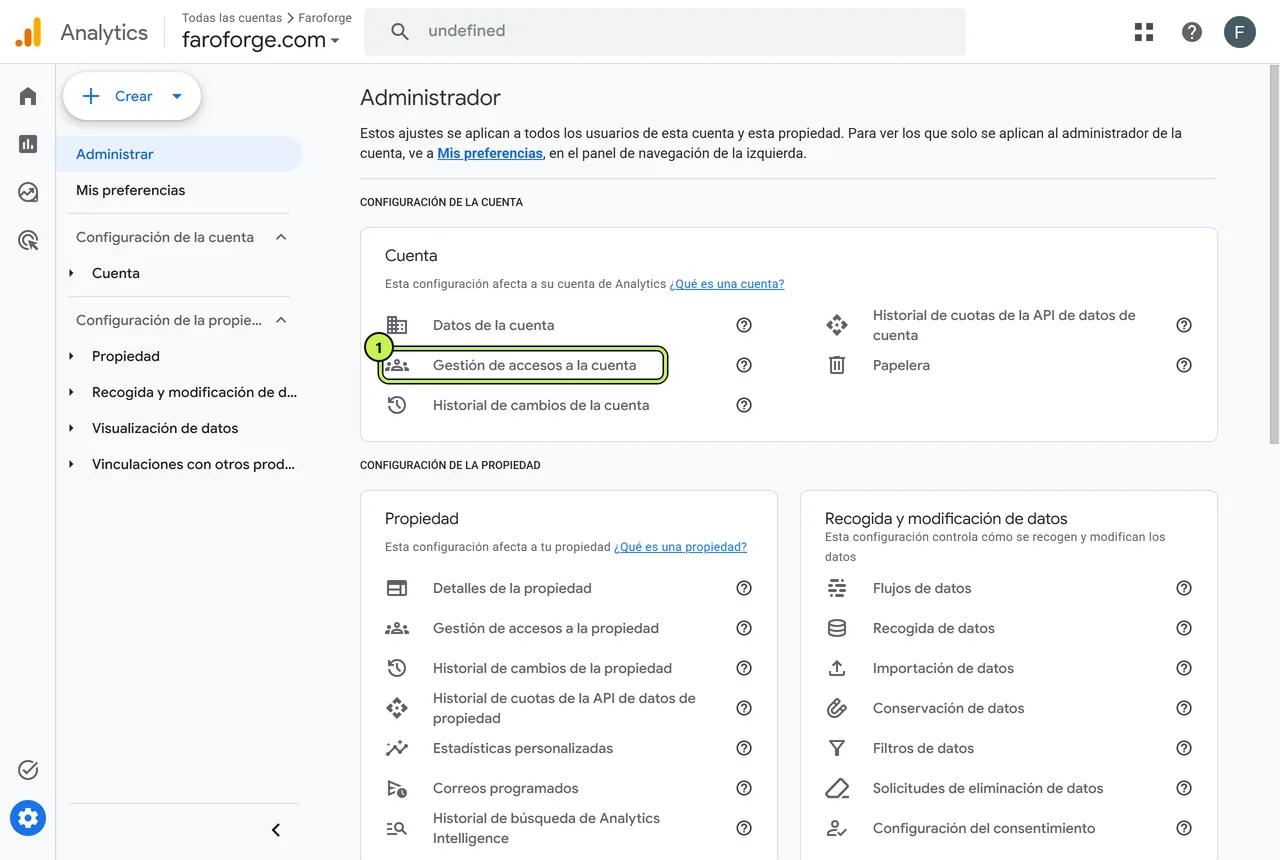
Task: Open Detalles de la propiedad
Action: tap(512, 588)
